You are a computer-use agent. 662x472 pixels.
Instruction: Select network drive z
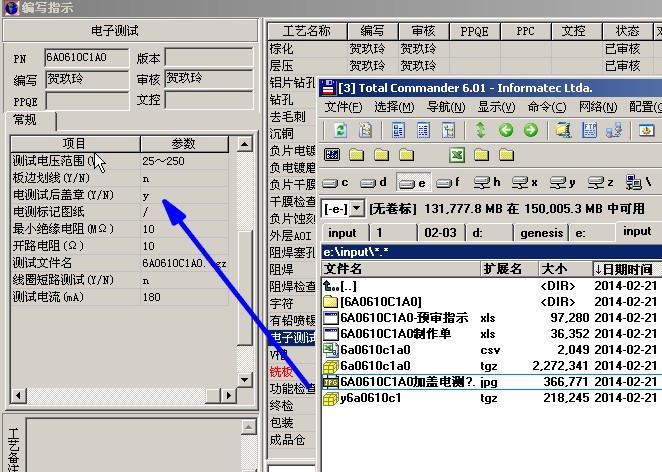point(601,183)
